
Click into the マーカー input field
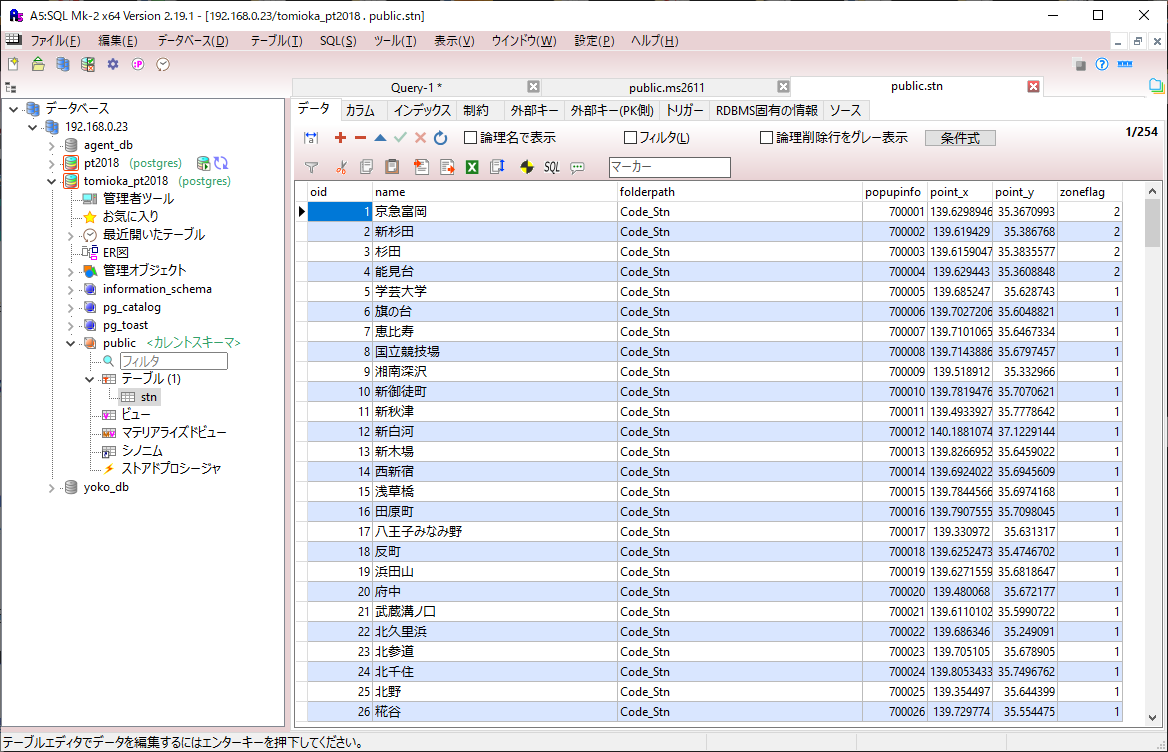[x=669, y=167]
